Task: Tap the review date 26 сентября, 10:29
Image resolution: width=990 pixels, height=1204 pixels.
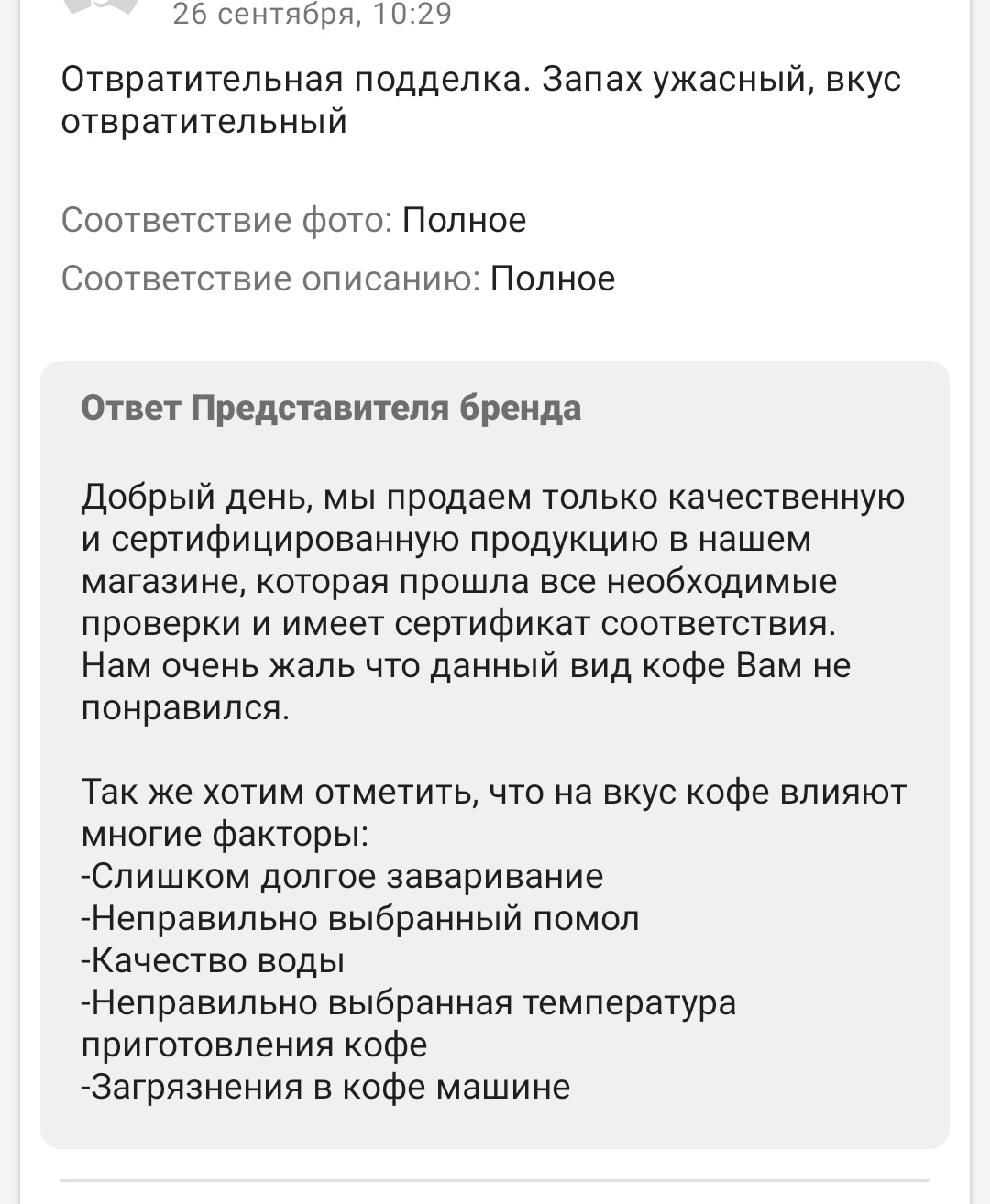Action: point(312,14)
